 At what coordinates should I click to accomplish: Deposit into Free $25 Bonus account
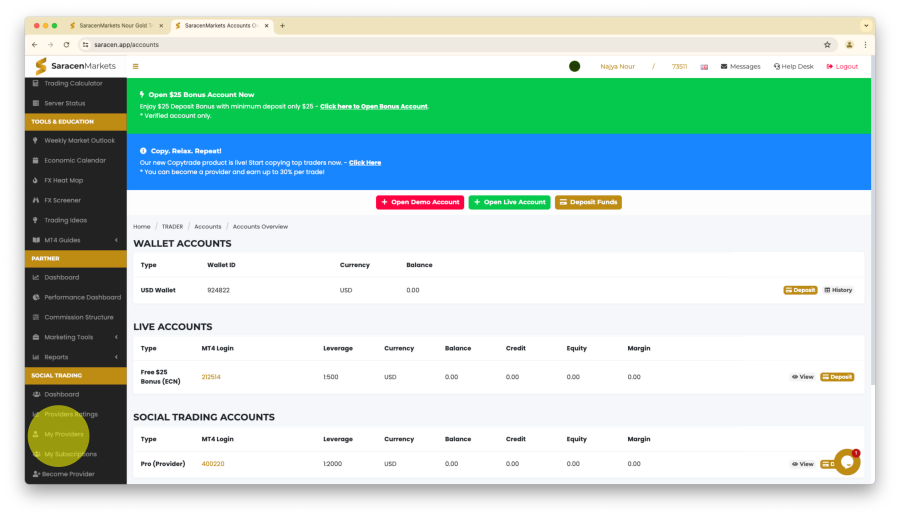click(x=837, y=378)
